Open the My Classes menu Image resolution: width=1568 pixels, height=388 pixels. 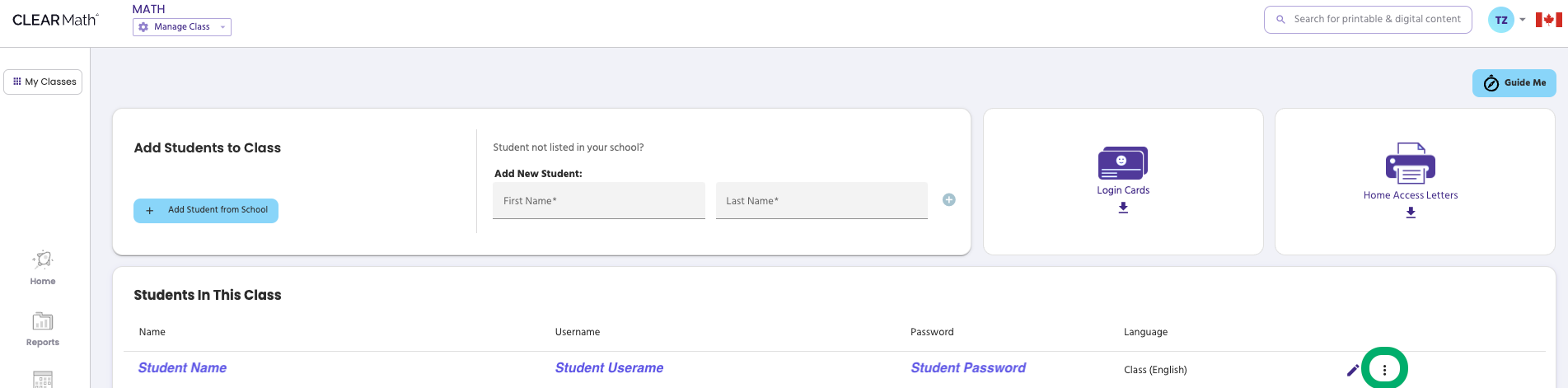(44, 82)
